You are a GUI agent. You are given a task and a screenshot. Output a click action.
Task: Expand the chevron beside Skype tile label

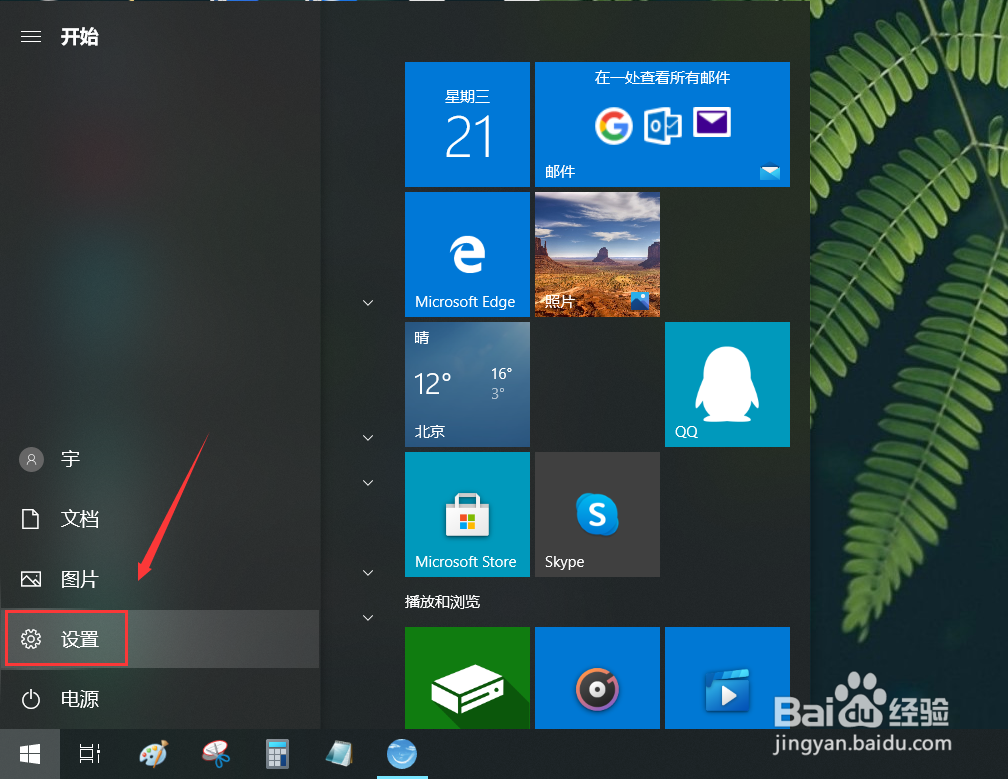(368, 573)
